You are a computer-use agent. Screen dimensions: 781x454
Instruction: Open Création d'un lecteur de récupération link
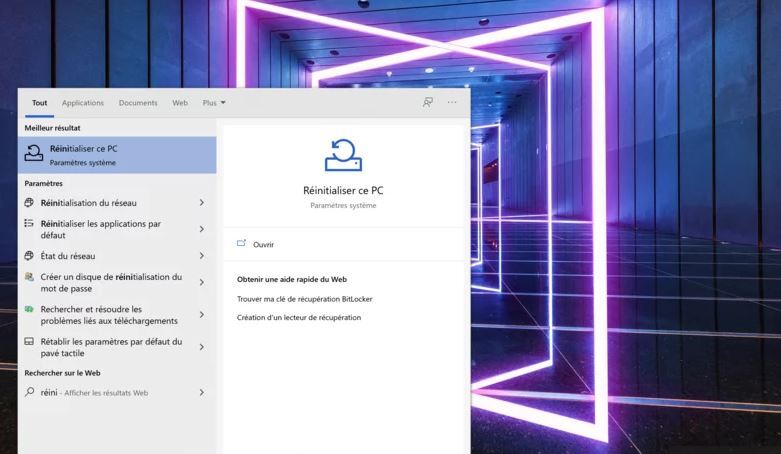[x=299, y=317]
